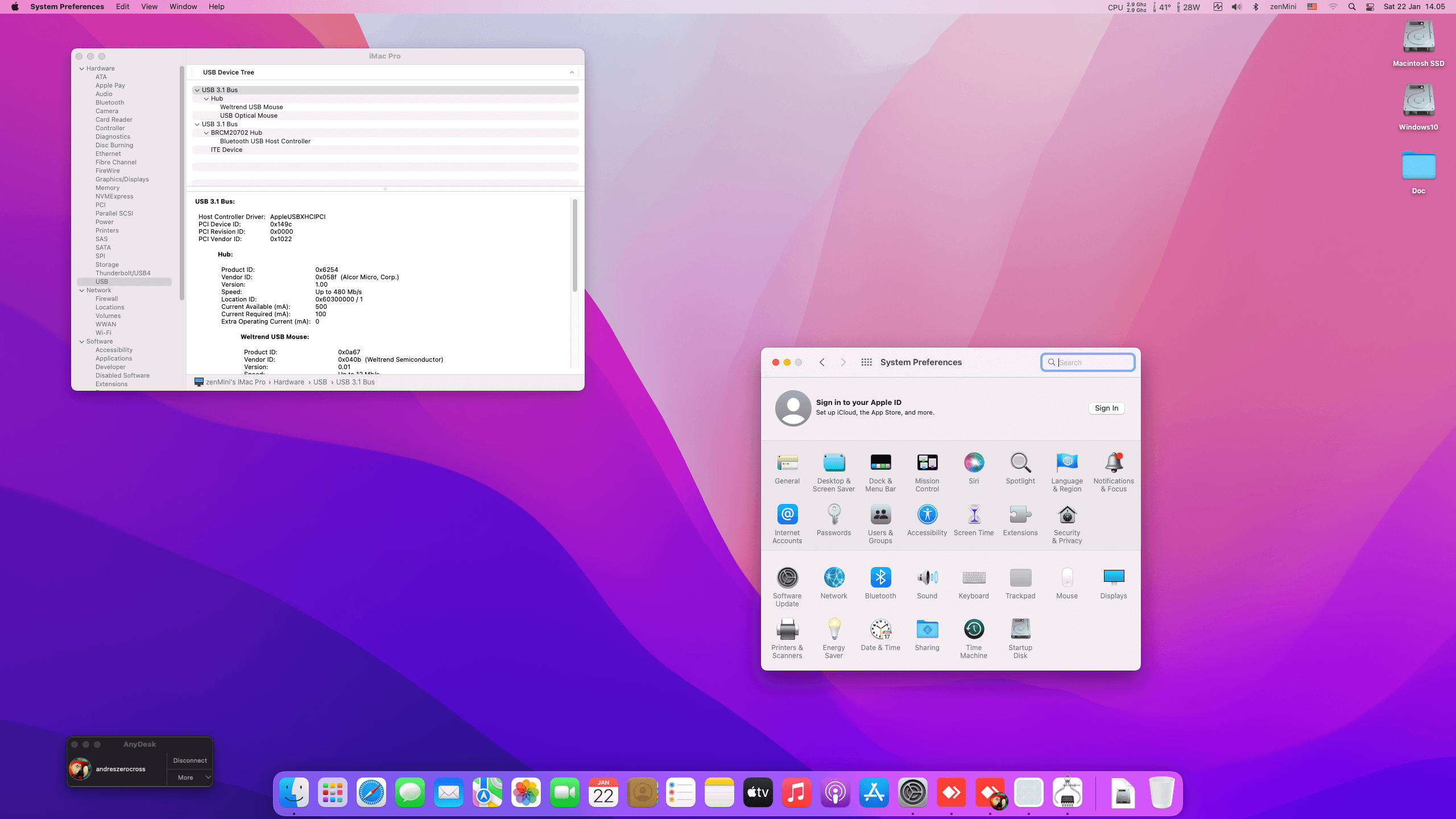The width and height of the screenshot is (1456, 819).
Task: Open Printers & Scanners preferences
Action: pos(787,639)
